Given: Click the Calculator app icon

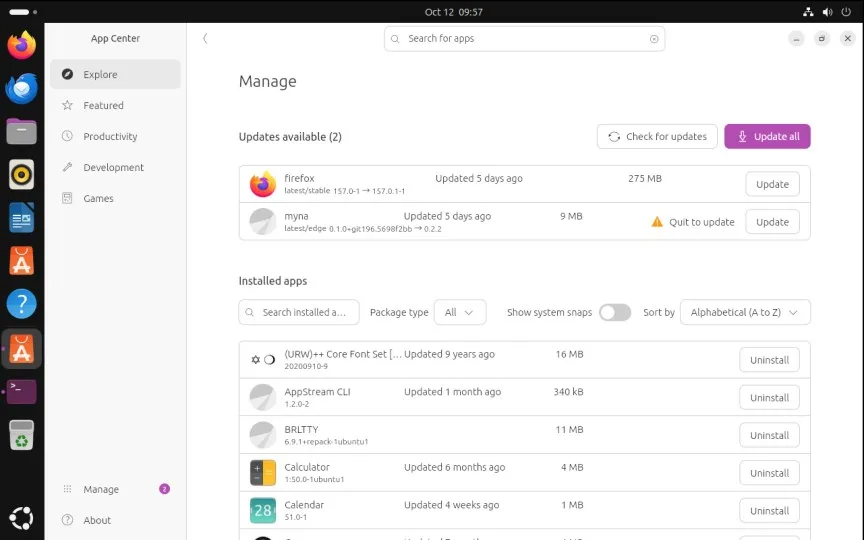Looking at the screenshot, I should click(x=263, y=473).
